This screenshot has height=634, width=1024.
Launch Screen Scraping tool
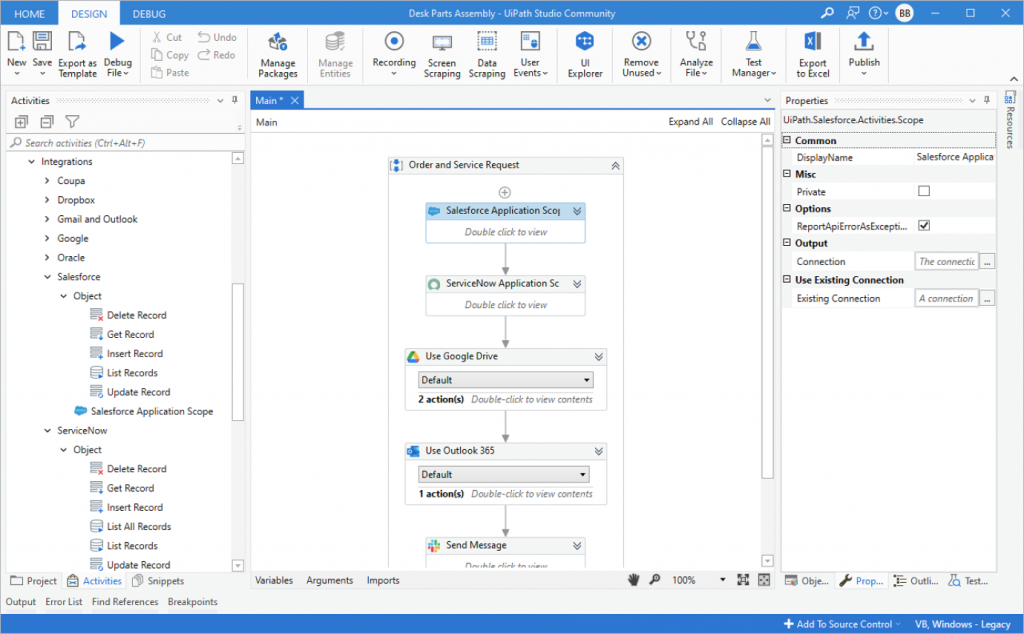(x=441, y=55)
